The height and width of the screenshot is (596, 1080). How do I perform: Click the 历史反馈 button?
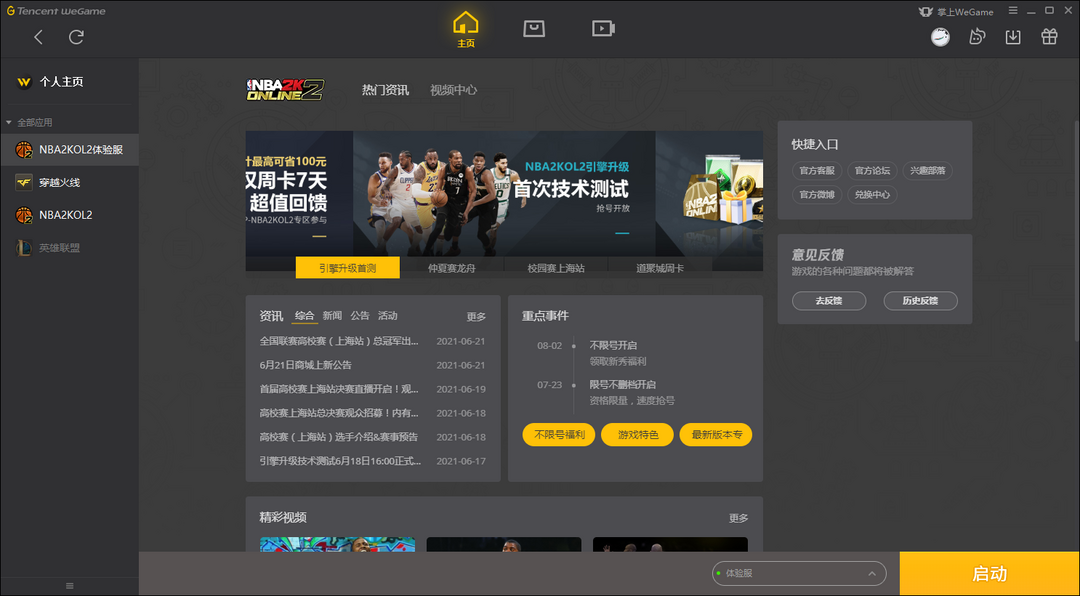(x=920, y=301)
